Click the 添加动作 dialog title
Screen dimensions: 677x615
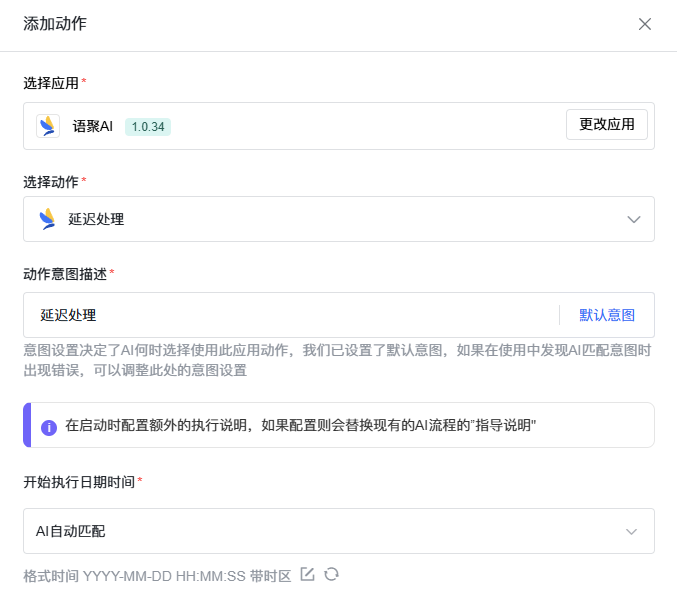pos(55,24)
